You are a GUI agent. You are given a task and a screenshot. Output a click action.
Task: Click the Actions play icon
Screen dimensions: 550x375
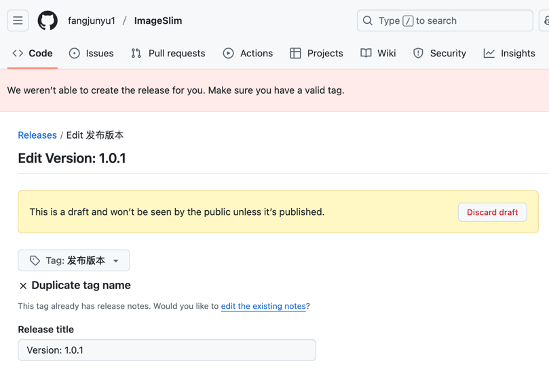tap(228, 53)
